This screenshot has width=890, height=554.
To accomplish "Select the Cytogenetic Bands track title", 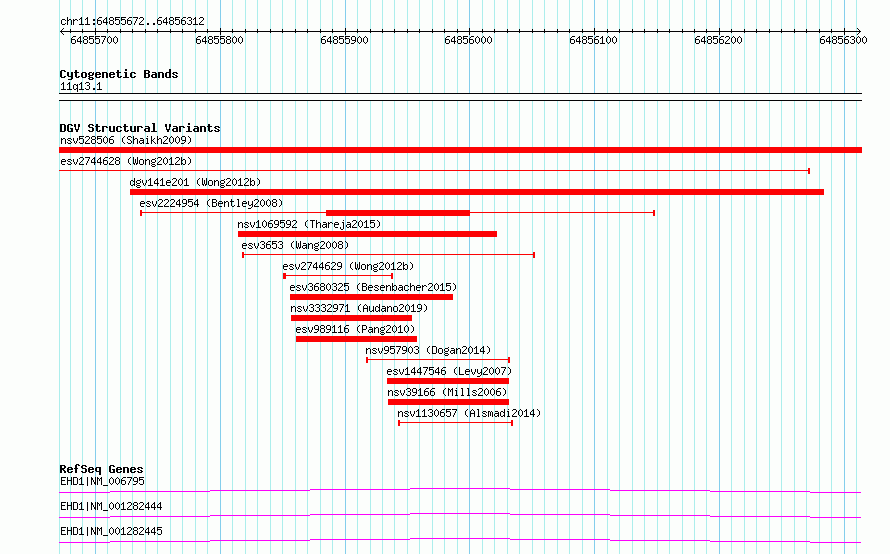I will pos(119,74).
